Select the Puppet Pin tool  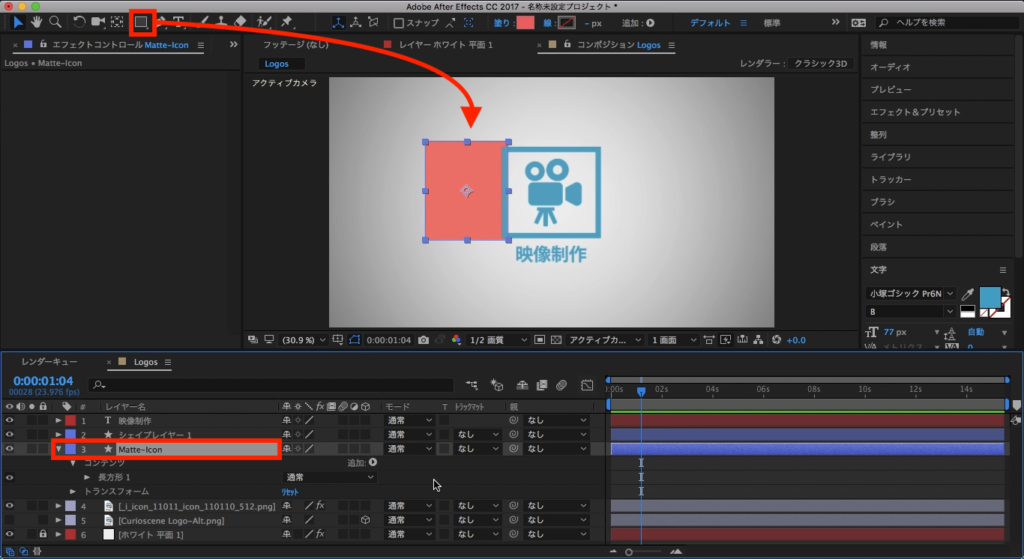click(287, 21)
